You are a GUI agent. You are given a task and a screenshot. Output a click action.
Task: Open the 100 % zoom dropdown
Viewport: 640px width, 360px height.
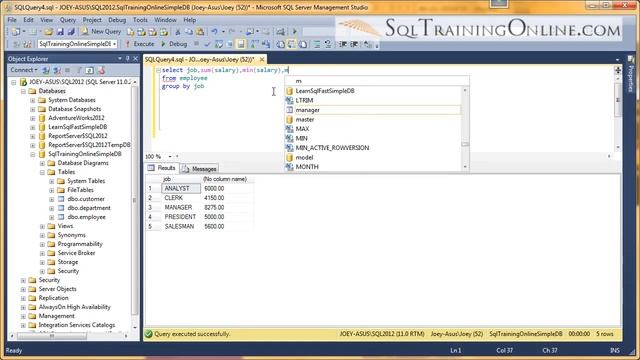tap(170, 156)
